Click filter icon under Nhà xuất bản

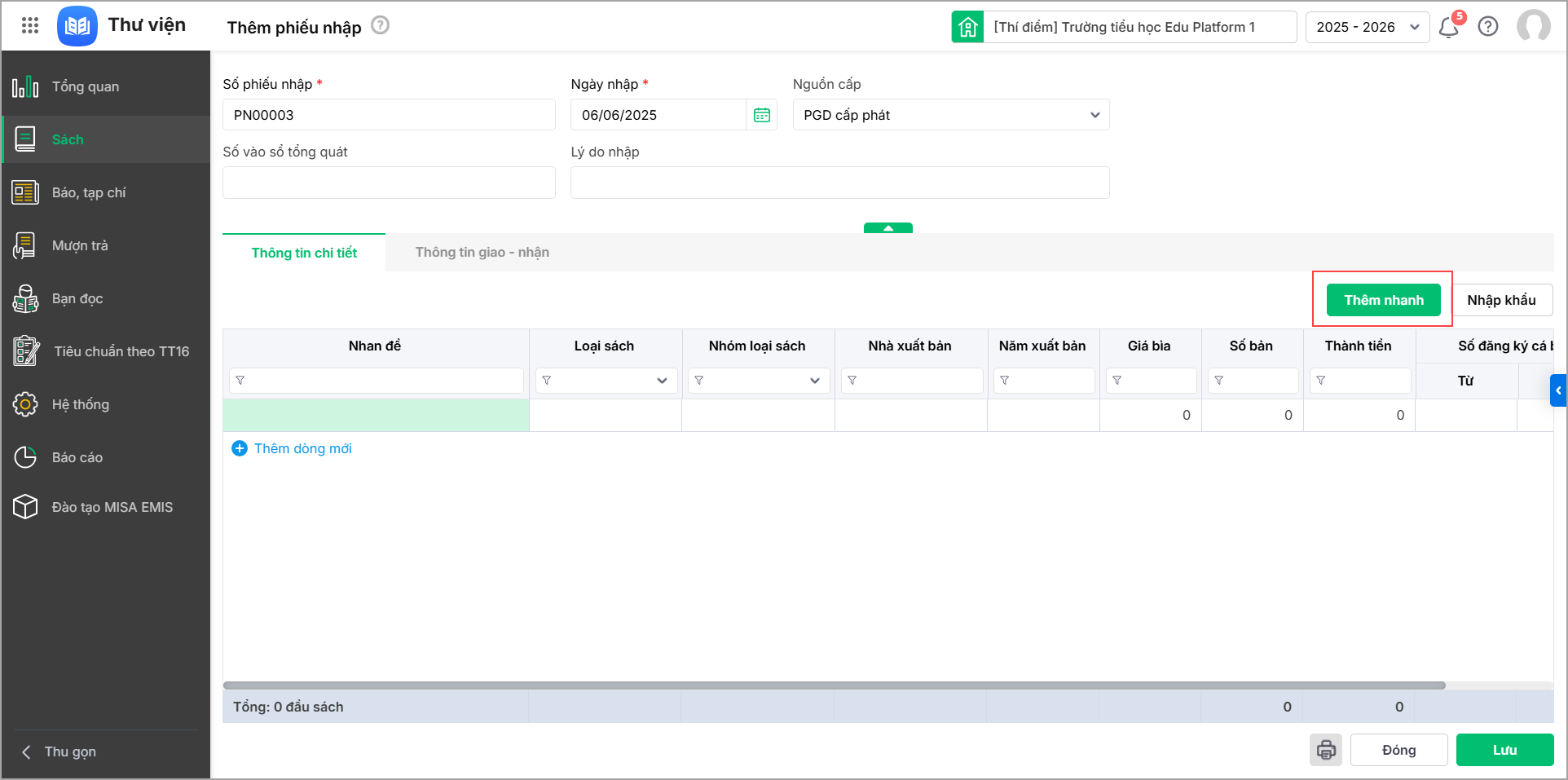(852, 381)
